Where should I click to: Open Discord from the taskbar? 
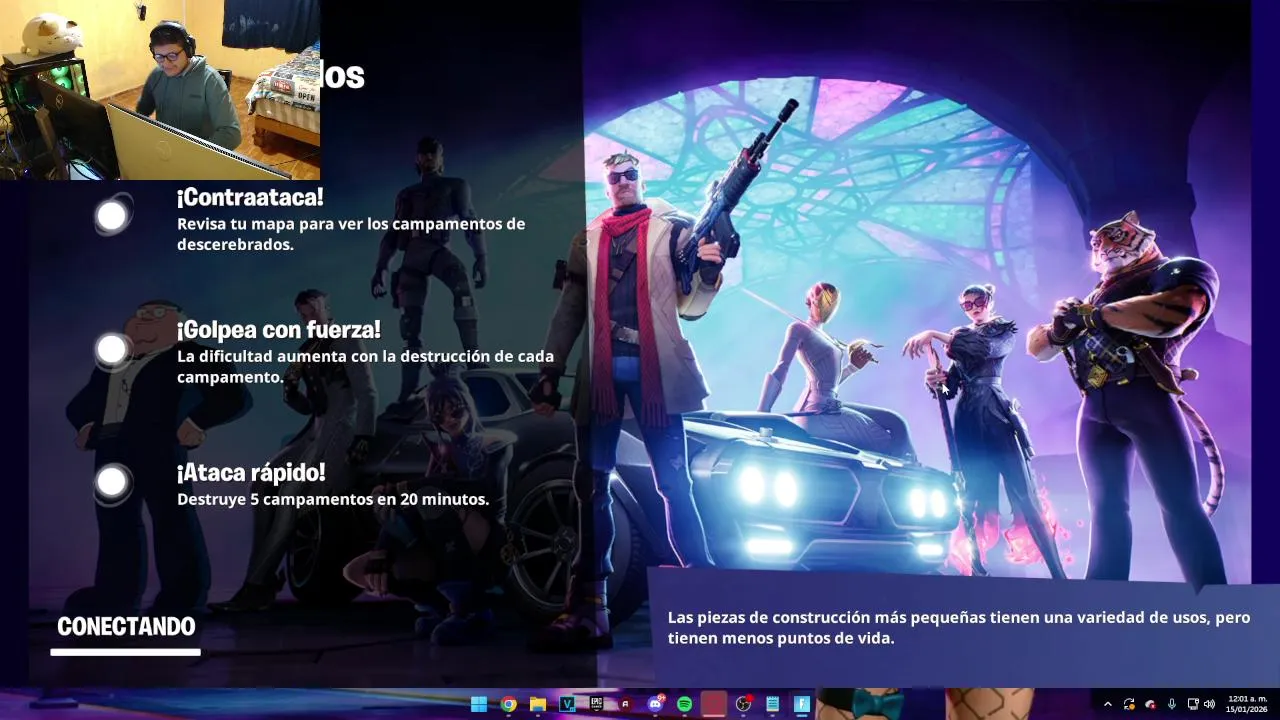click(655, 704)
